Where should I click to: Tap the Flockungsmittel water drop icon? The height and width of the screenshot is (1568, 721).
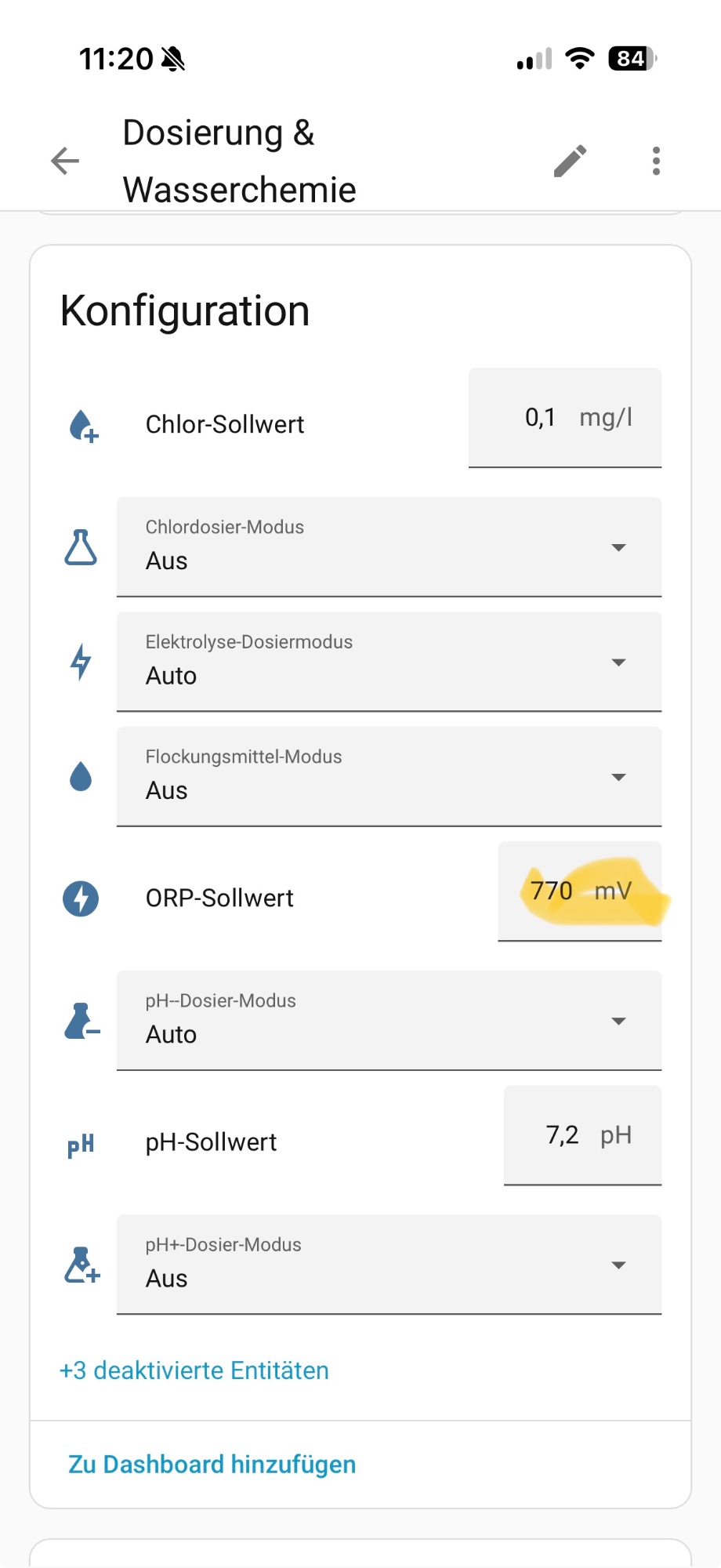coord(81,776)
